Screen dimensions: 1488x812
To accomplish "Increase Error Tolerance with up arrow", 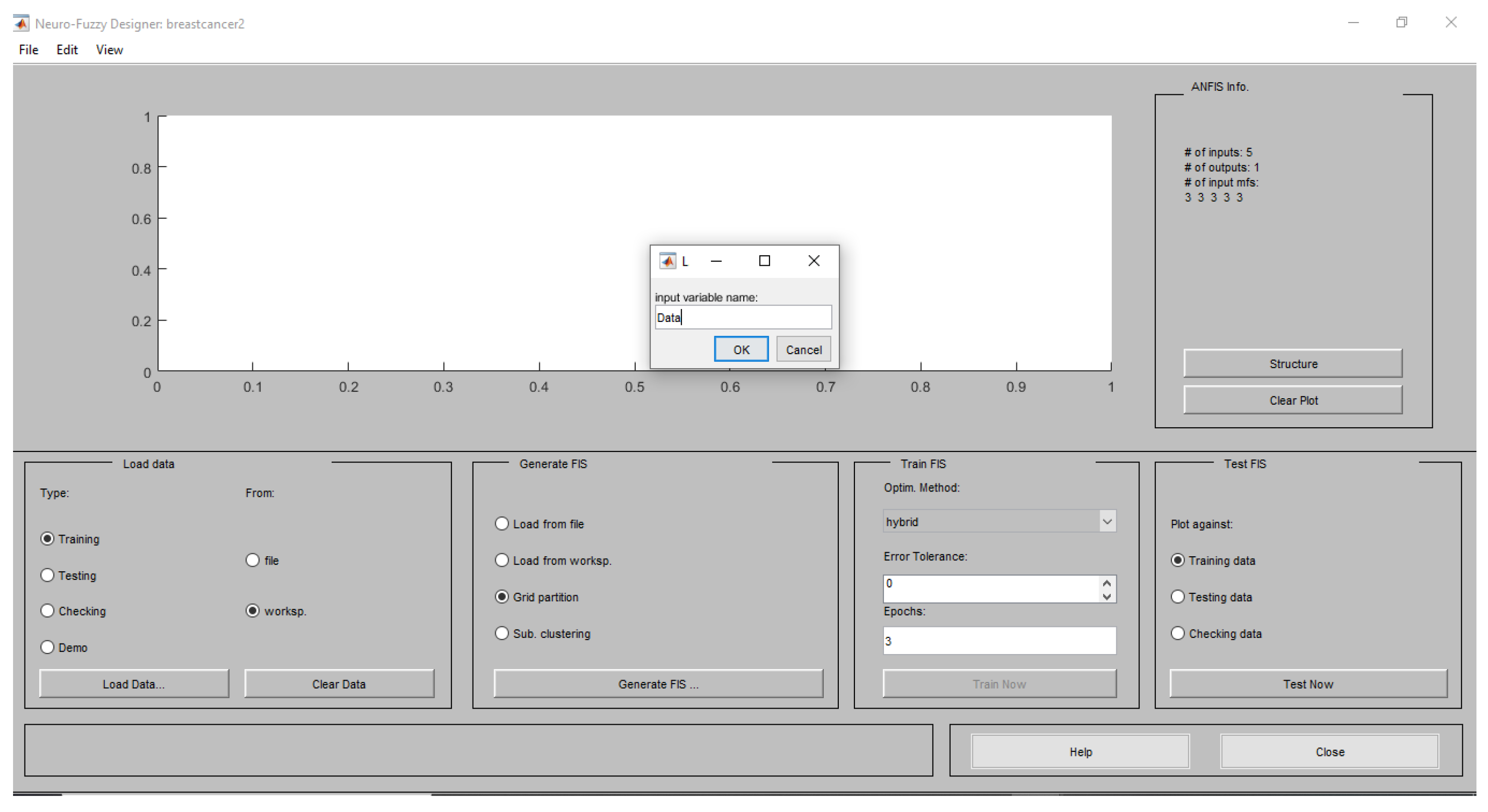I will pos(1107,583).
